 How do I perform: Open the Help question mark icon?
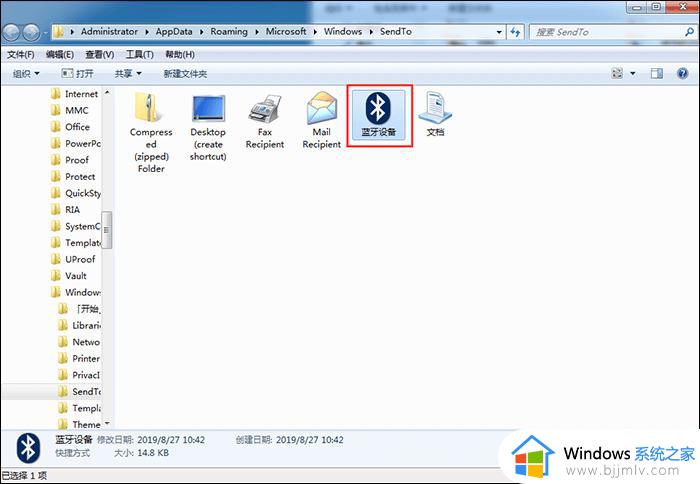click(x=683, y=73)
